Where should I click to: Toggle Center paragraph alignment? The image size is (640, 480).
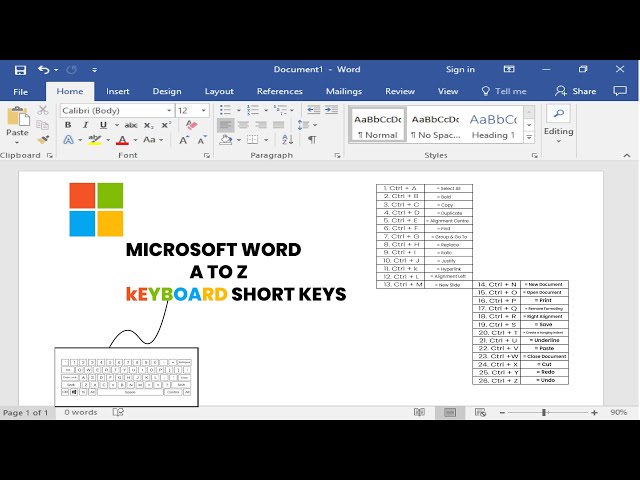point(244,125)
